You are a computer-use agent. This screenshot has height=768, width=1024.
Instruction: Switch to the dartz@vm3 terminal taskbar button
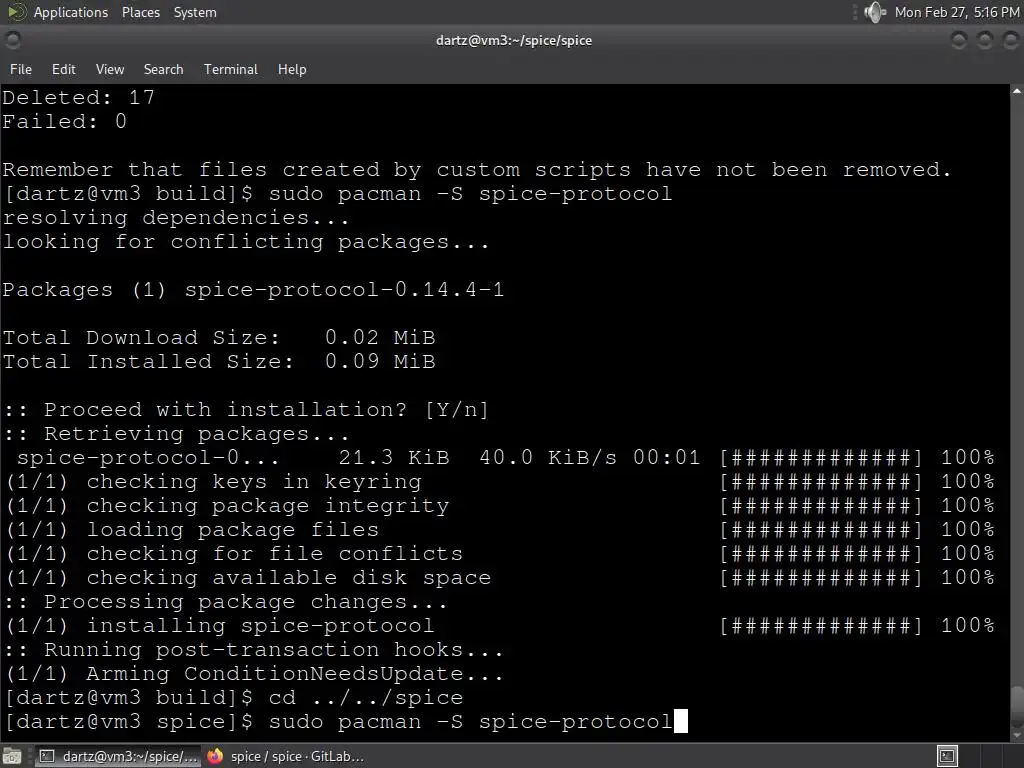(x=117, y=756)
